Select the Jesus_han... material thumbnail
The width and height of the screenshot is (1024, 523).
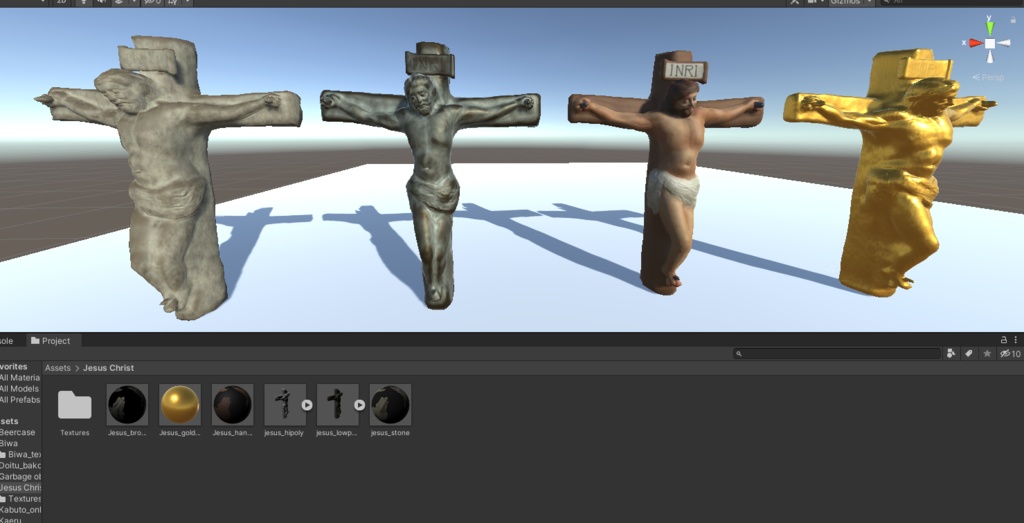[x=232, y=405]
